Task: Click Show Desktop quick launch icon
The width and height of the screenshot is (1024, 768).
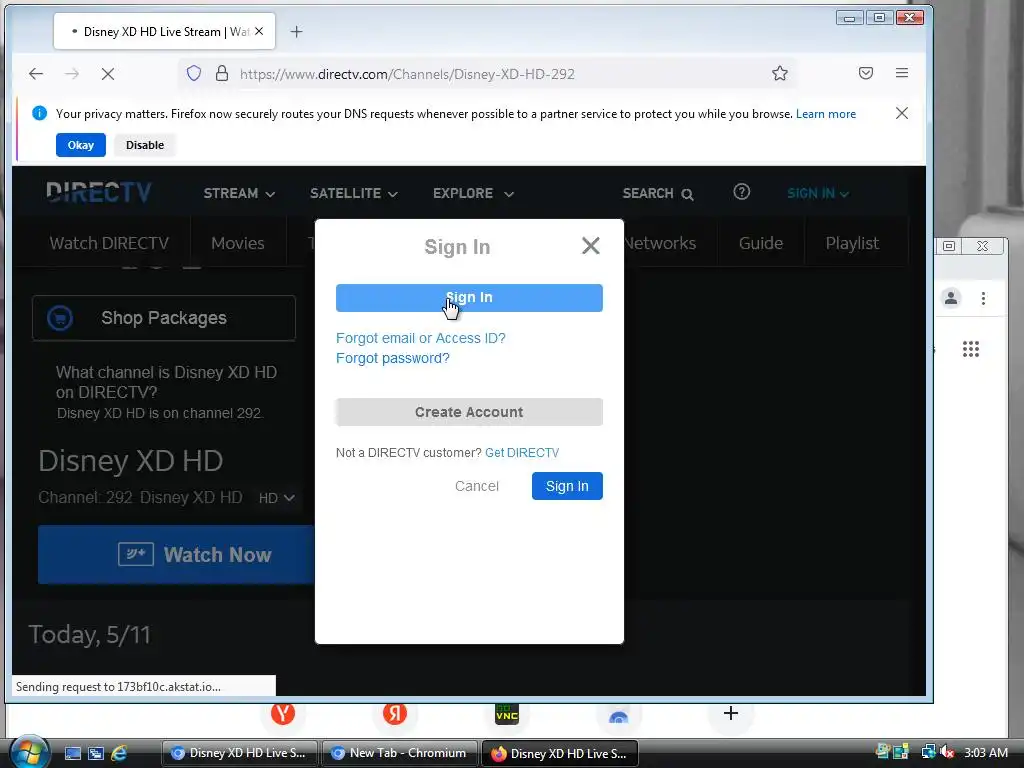Action: coord(72,754)
